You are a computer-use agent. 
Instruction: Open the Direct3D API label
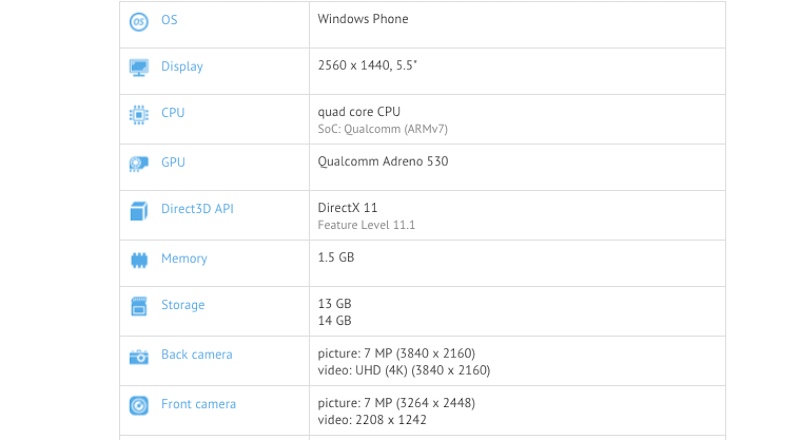click(197, 209)
